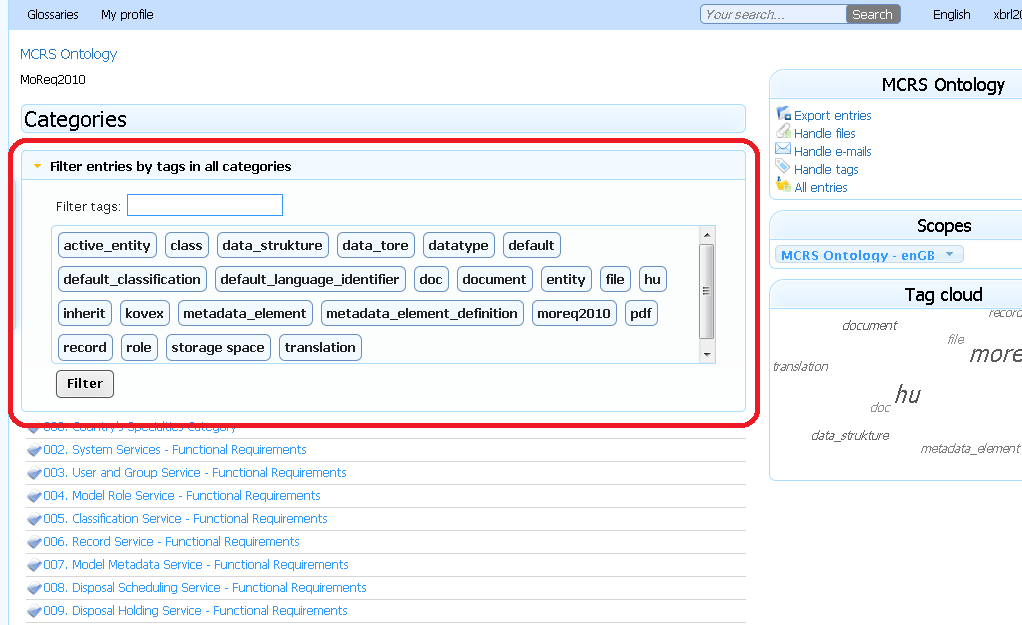Select the kovex tag
This screenshot has height=625, width=1022.
145,313
